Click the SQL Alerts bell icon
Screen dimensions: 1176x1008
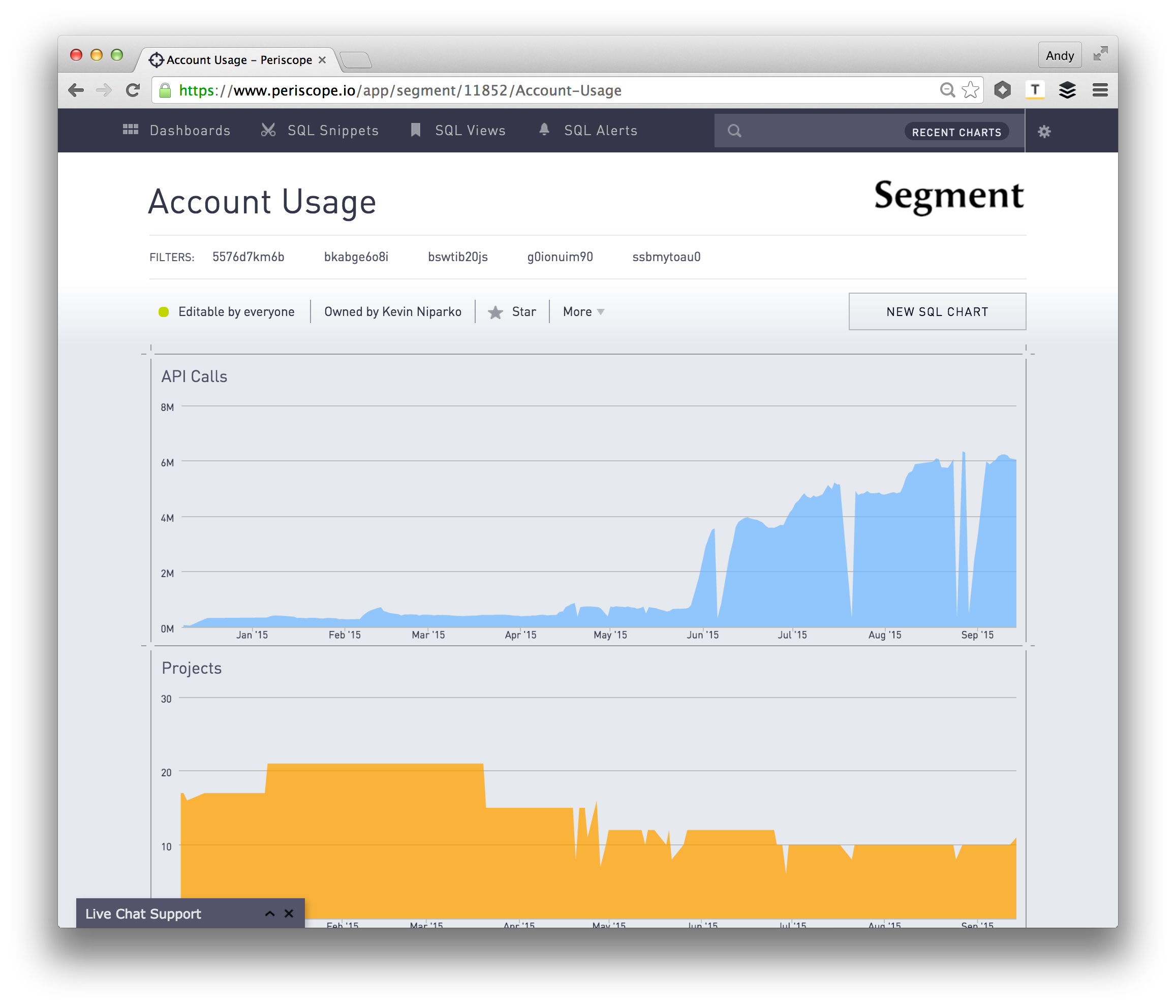click(544, 130)
